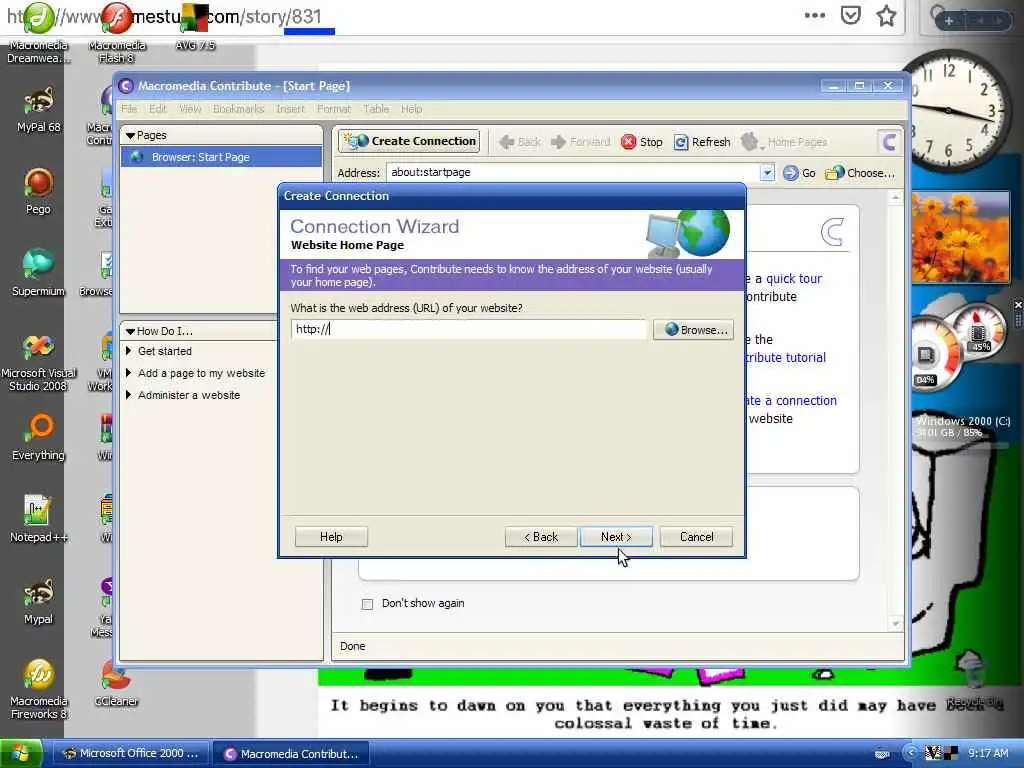
Task: Click the disabled Home Pages toolbar button
Action: pos(785,142)
